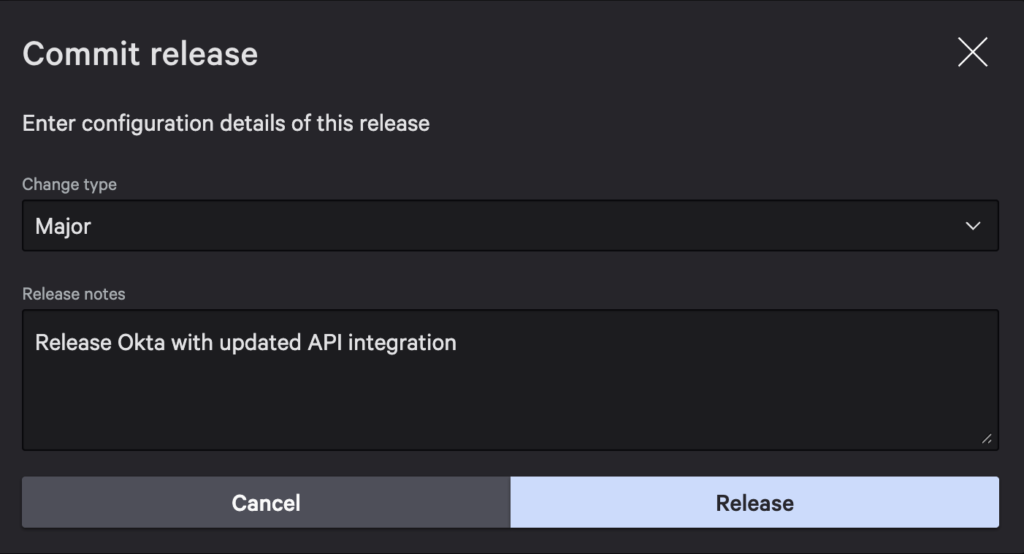
Task: Select the Major value in the combo box
Action: click(x=63, y=226)
